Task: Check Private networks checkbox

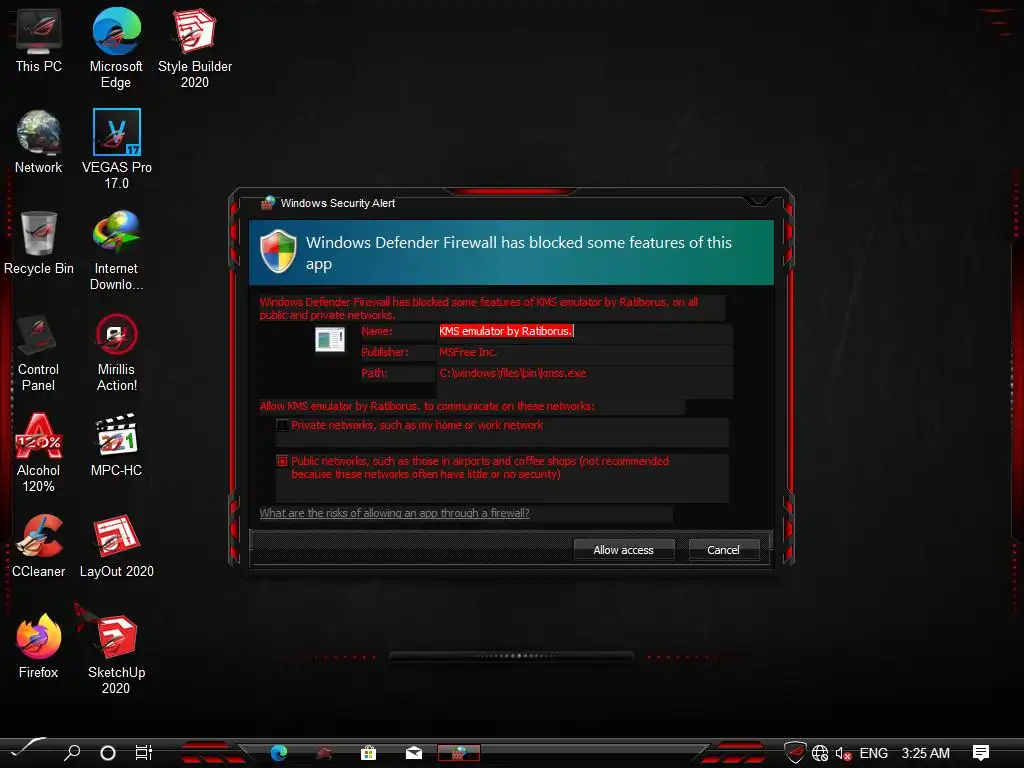Action: [282, 425]
